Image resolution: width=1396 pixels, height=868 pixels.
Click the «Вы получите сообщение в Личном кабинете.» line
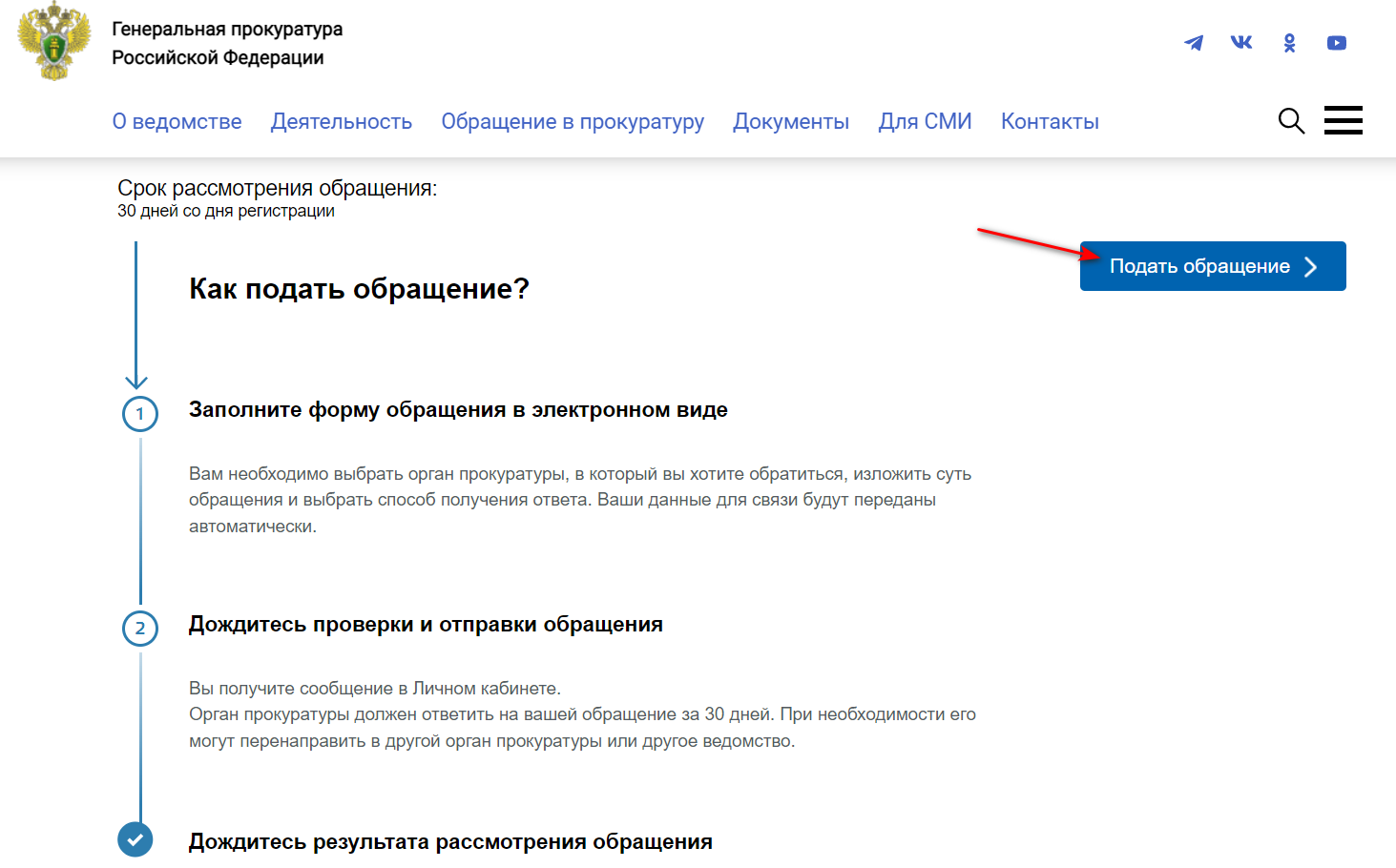tap(375, 689)
